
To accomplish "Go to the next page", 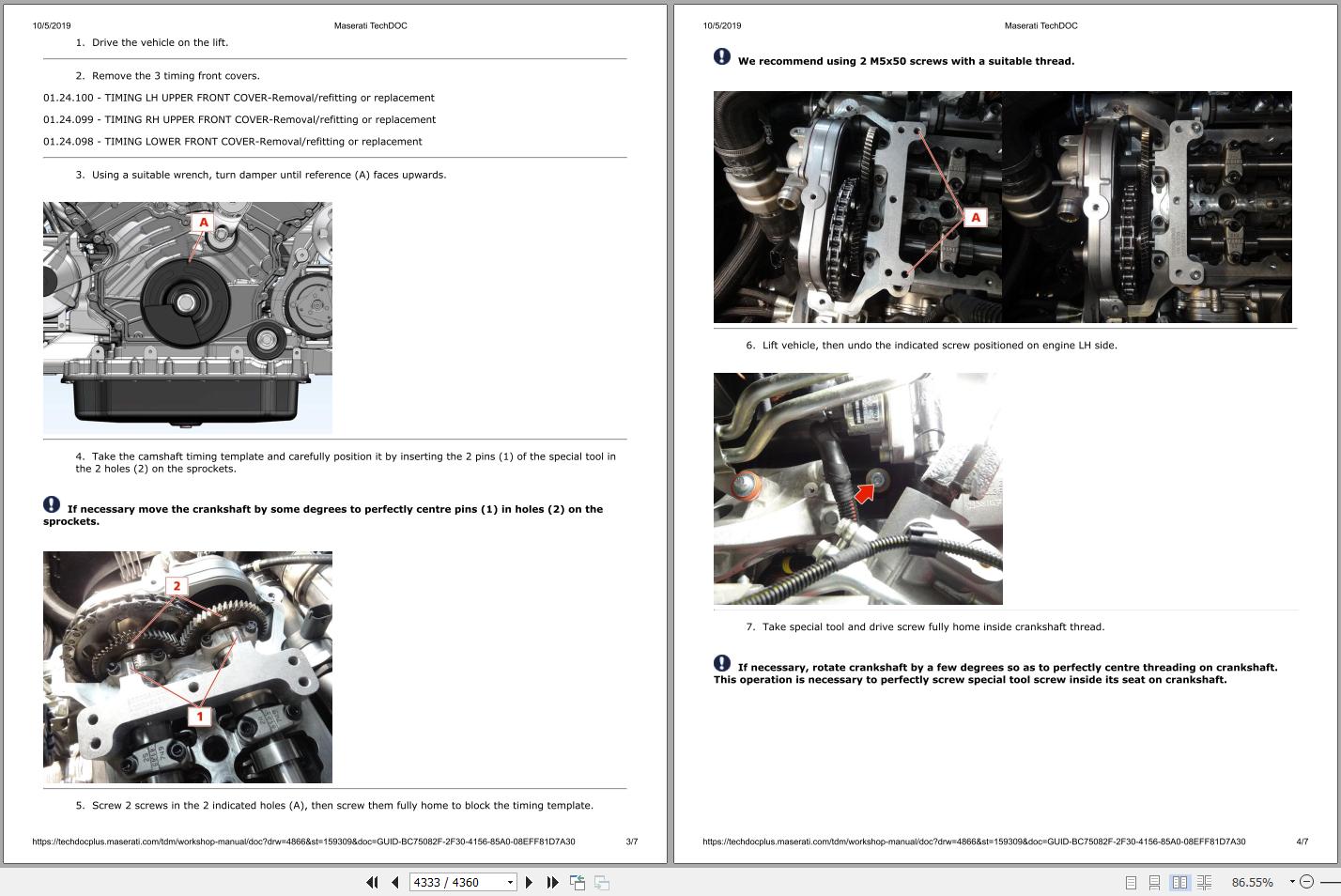I will (x=529, y=882).
